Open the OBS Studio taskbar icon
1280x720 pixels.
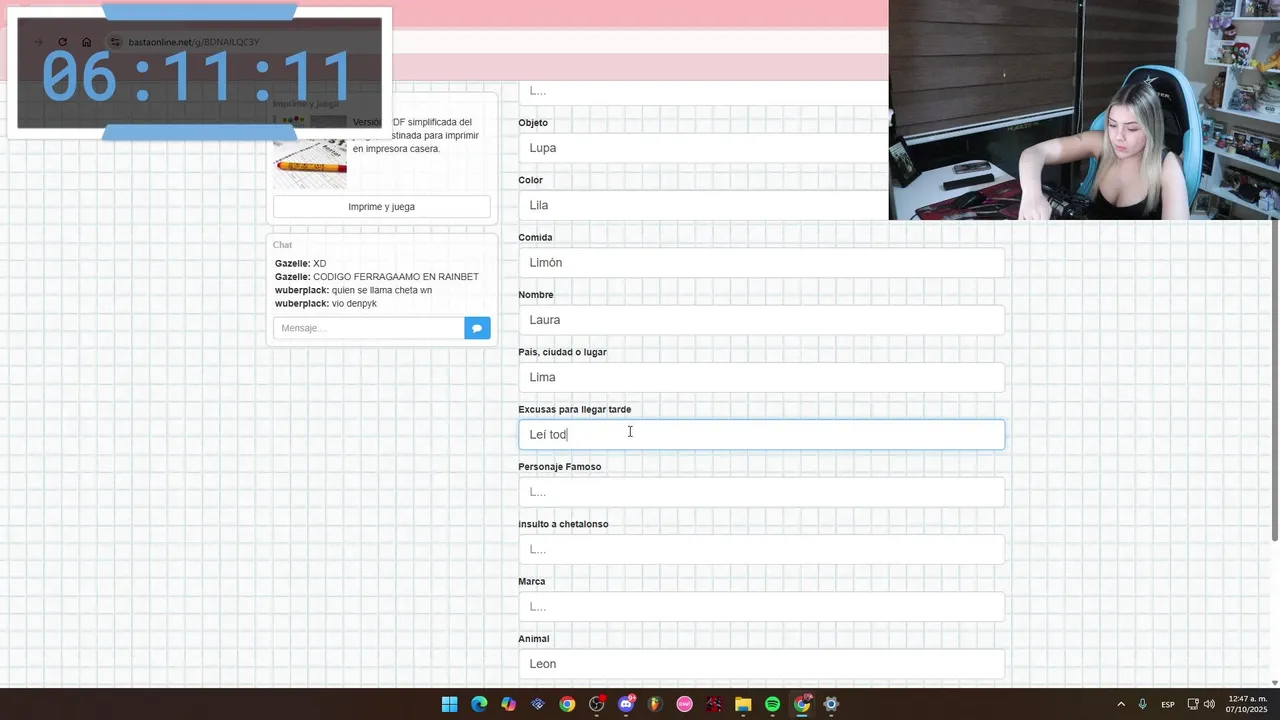click(x=597, y=704)
